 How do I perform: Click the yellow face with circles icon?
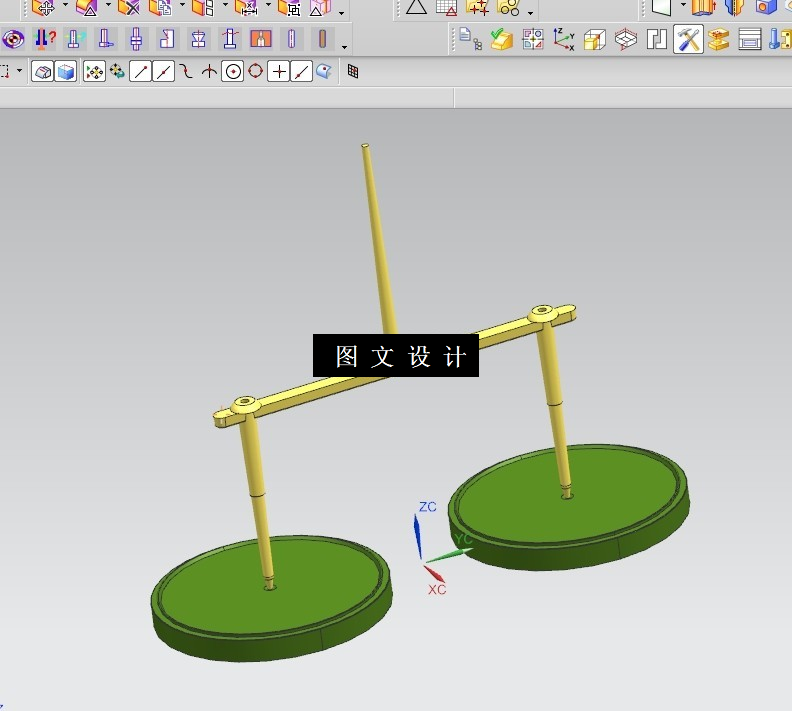(509, 7)
